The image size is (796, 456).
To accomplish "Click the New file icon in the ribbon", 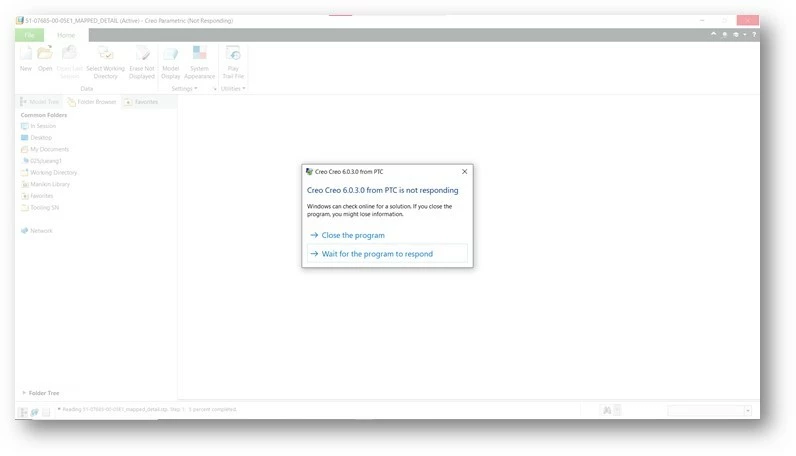I will click(x=25, y=53).
